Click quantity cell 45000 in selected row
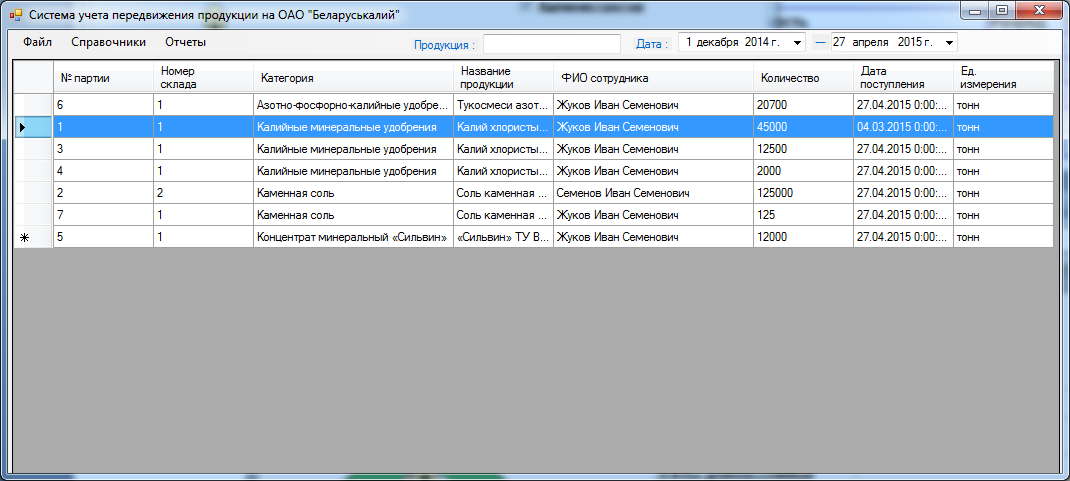The height and width of the screenshot is (481, 1070). (803, 127)
